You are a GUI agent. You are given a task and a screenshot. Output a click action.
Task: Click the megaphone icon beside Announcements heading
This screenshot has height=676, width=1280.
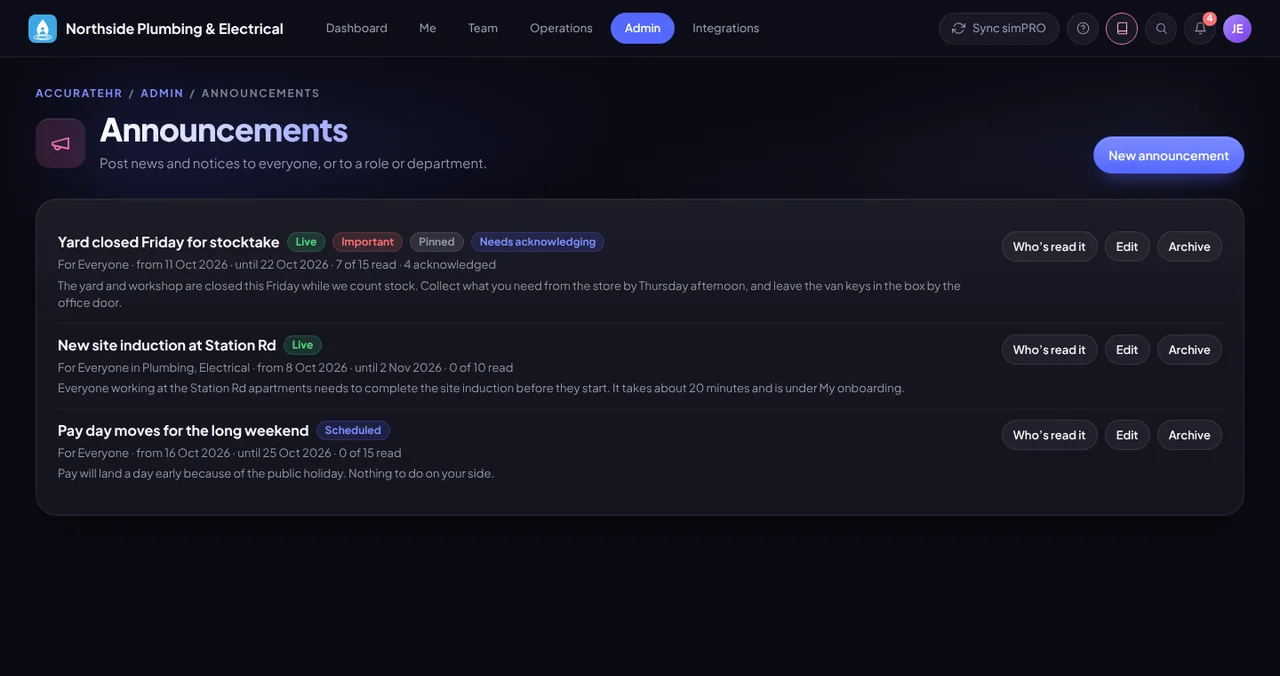tap(61, 144)
